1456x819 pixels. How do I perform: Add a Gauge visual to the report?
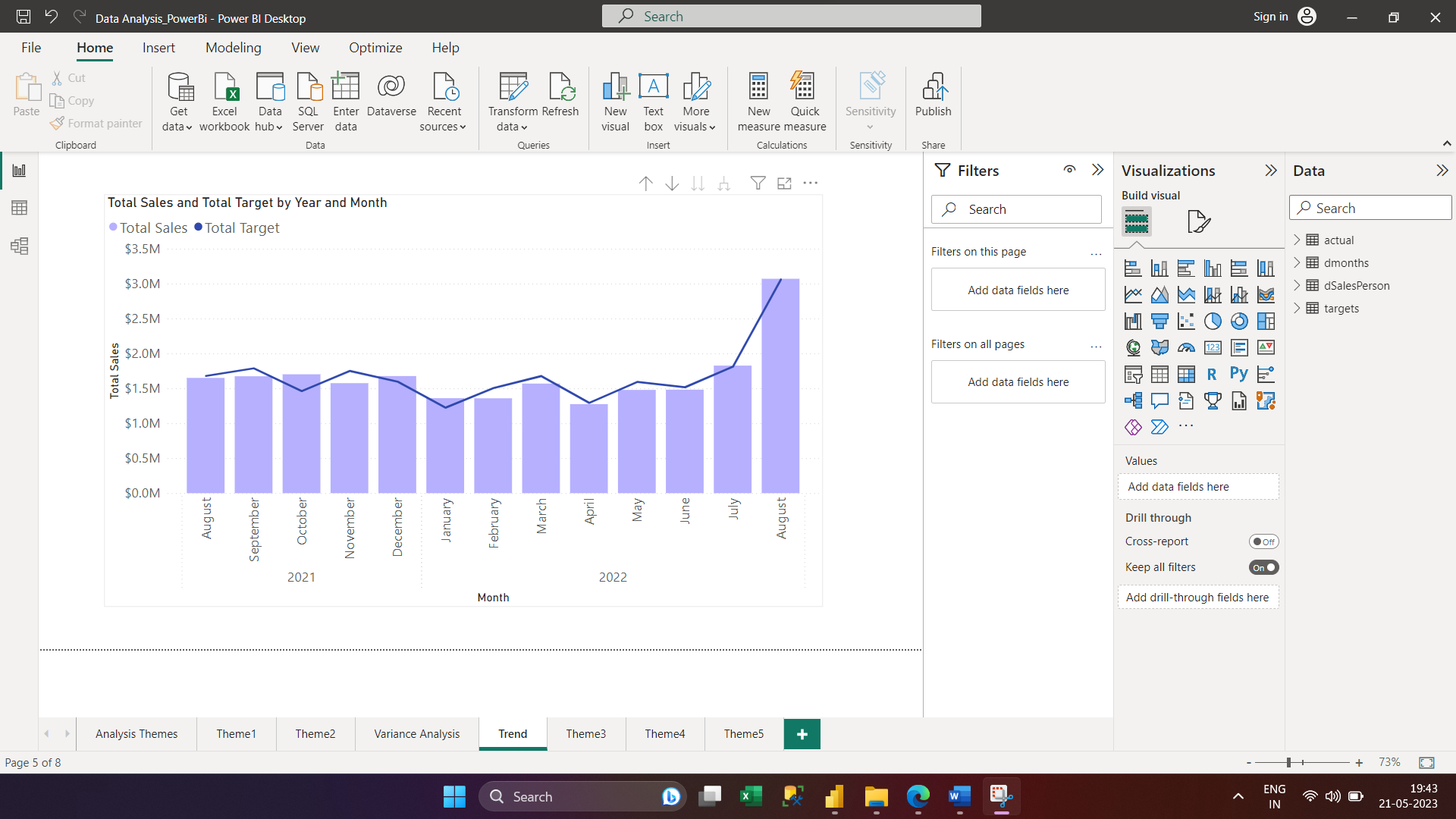pyautogui.click(x=1186, y=347)
